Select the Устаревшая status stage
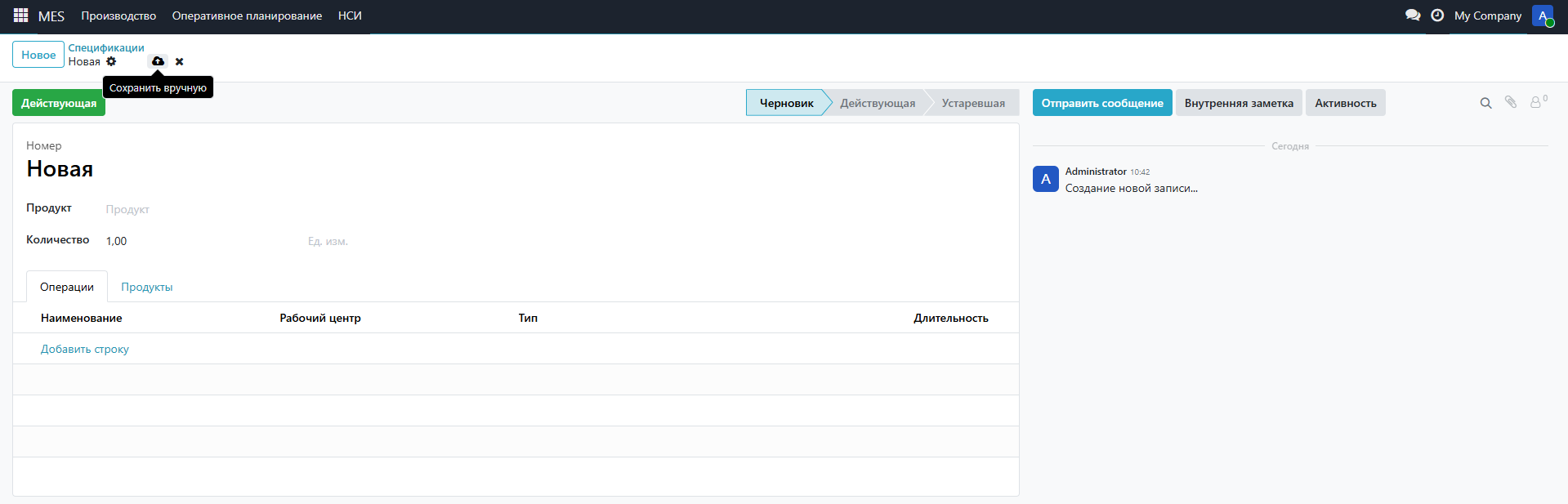Screen dimensions: 1568x504 point(973,103)
